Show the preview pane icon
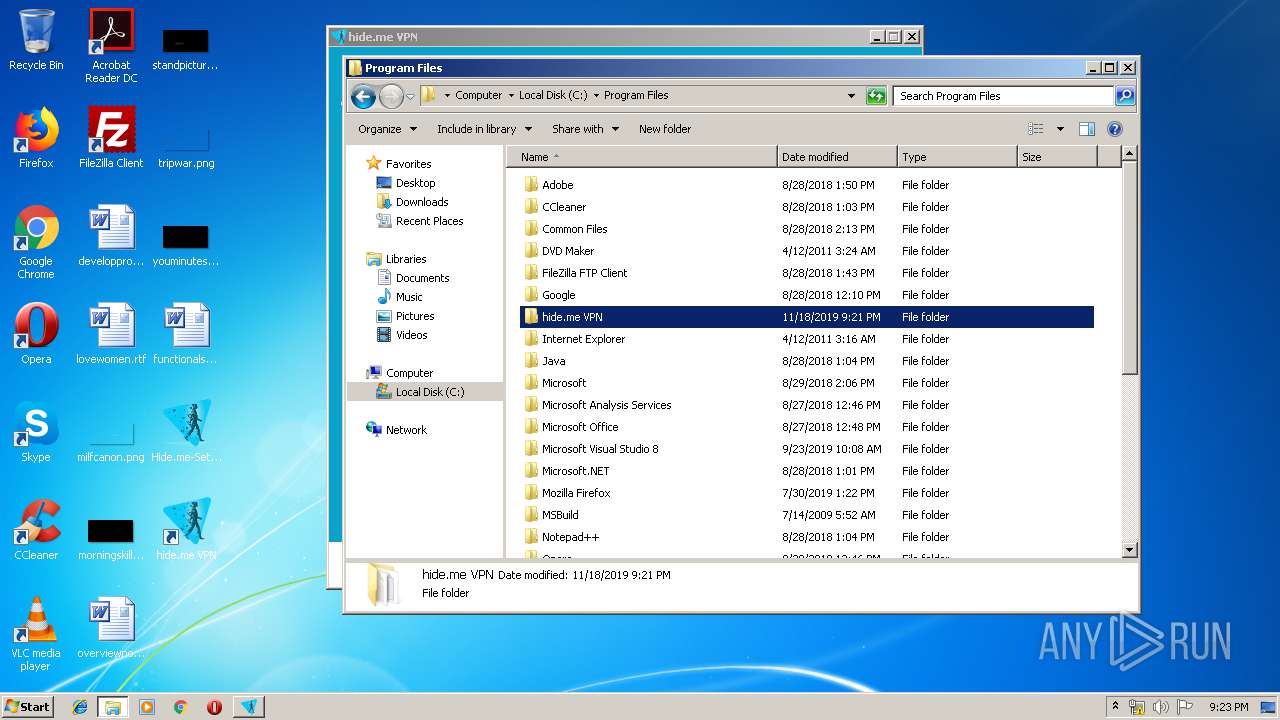 pos(1087,129)
